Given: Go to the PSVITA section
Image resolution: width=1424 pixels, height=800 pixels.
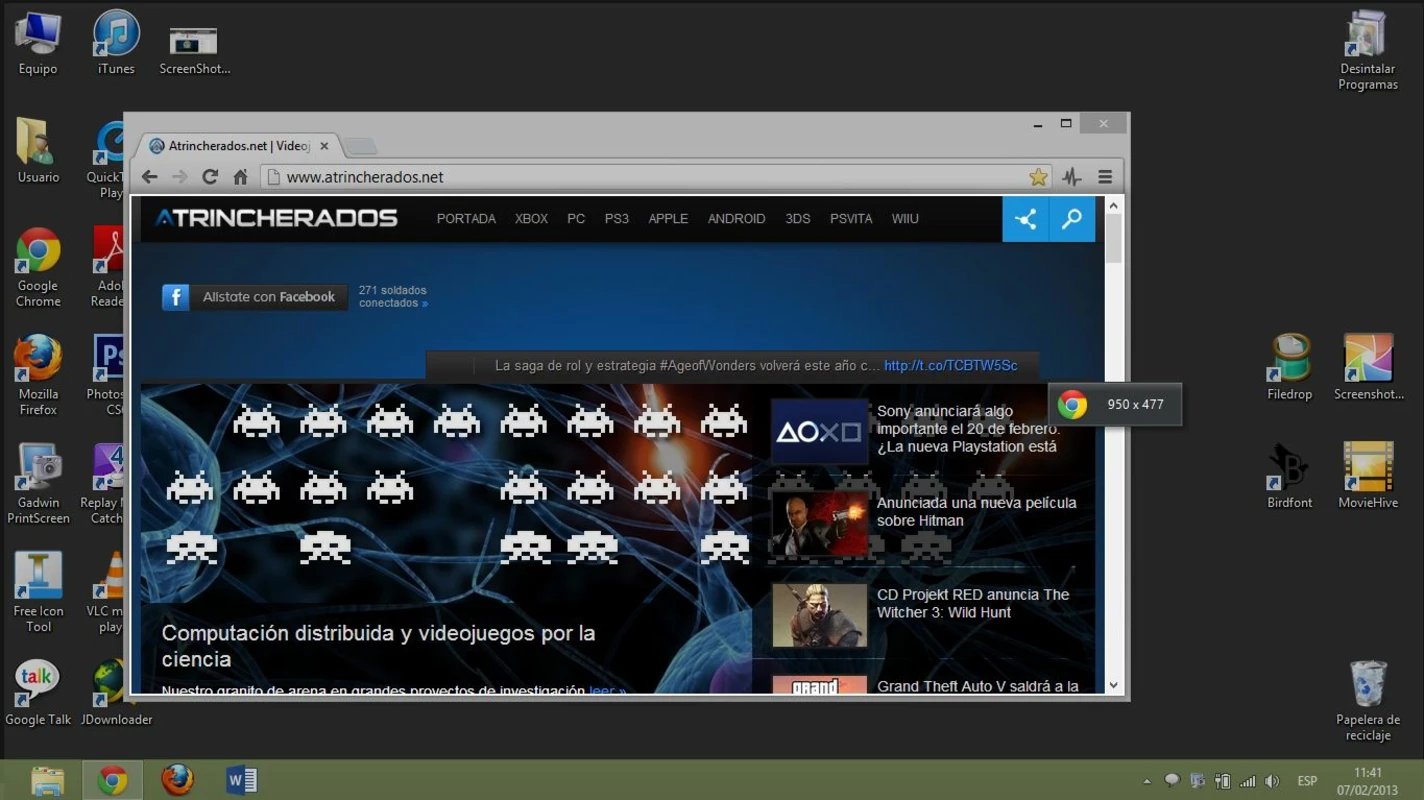Looking at the screenshot, I should [x=851, y=219].
